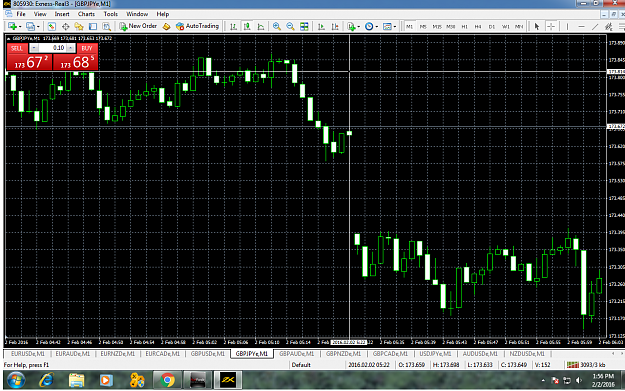Open the File menu
Viewport: 625px width, 391px height.
point(21,14)
